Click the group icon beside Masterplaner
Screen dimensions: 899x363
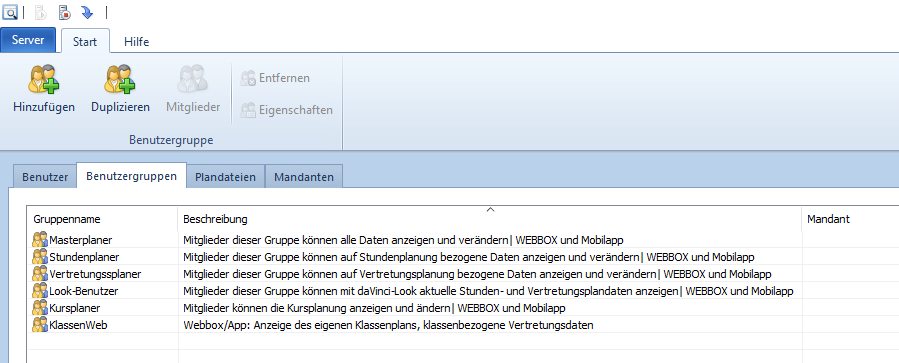coord(40,240)
